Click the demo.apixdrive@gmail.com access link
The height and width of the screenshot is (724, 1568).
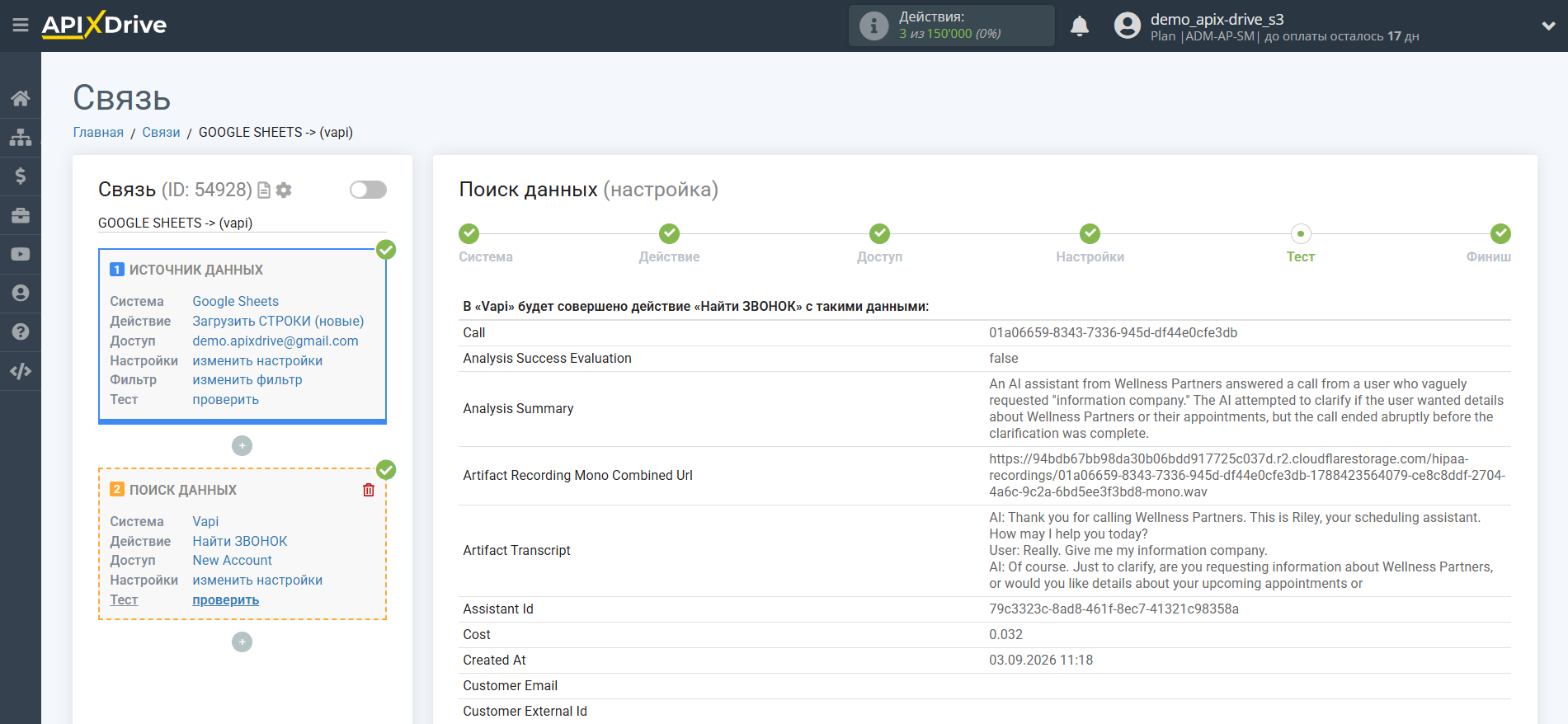pyautogui.click(x=275, y=341)
